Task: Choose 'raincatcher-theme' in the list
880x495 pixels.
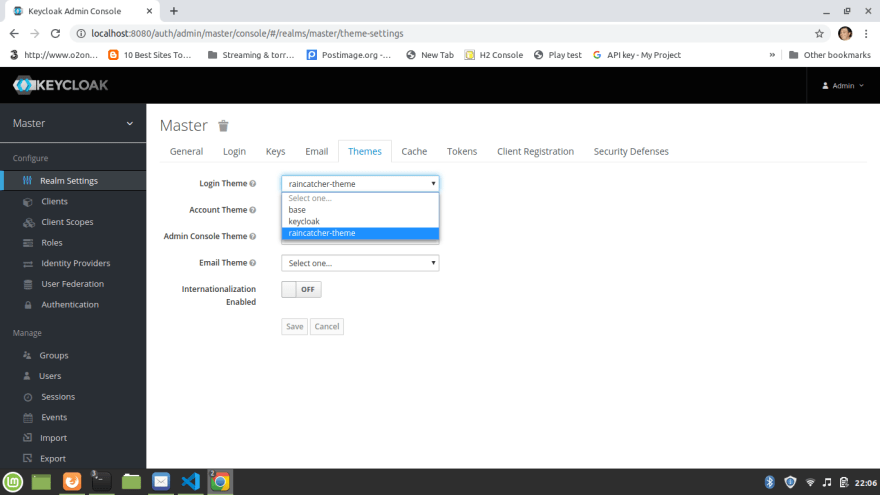Action: point(360,233)
